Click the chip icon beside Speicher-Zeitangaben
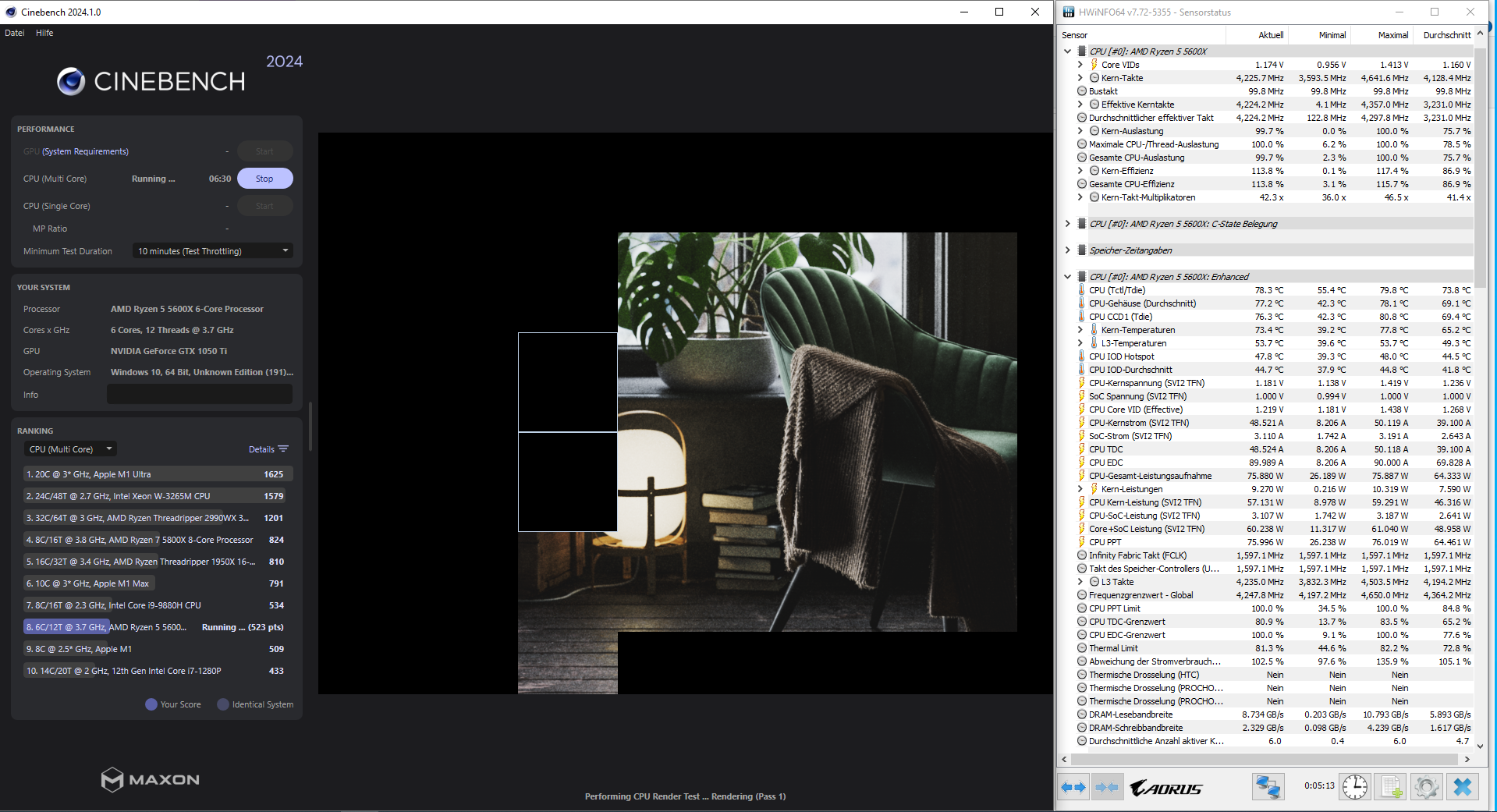The height and width of the screenshot is (812, 1497). [x=1082, y=250]
